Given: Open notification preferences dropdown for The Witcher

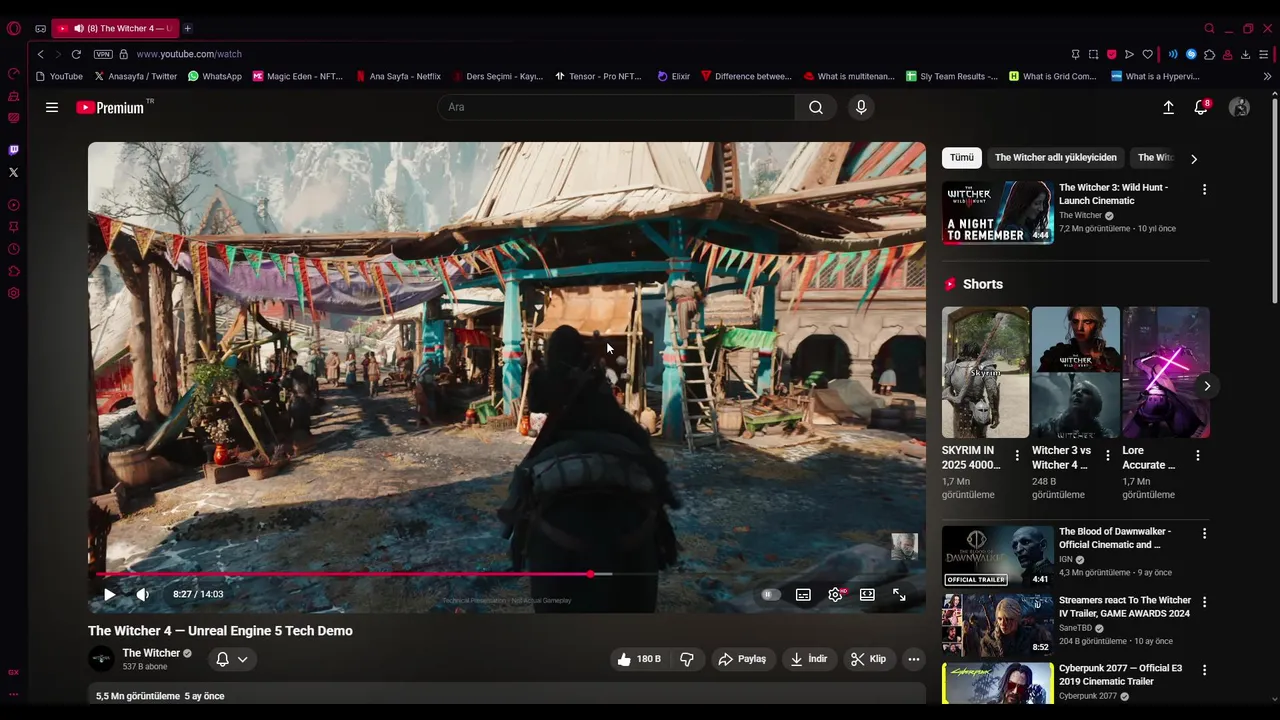Looking at the screenshot, I should tap(232, 659).
